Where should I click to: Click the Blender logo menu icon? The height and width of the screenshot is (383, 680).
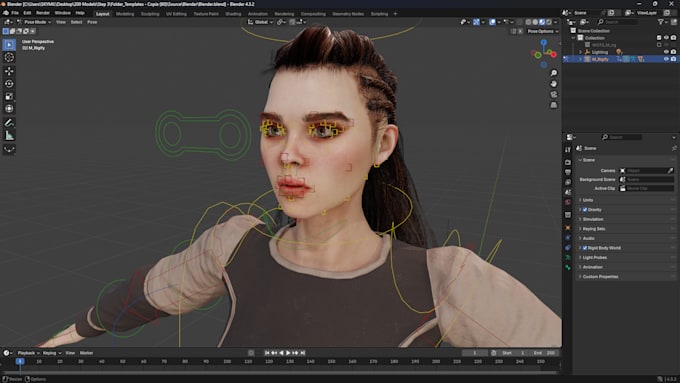[5, 13]
